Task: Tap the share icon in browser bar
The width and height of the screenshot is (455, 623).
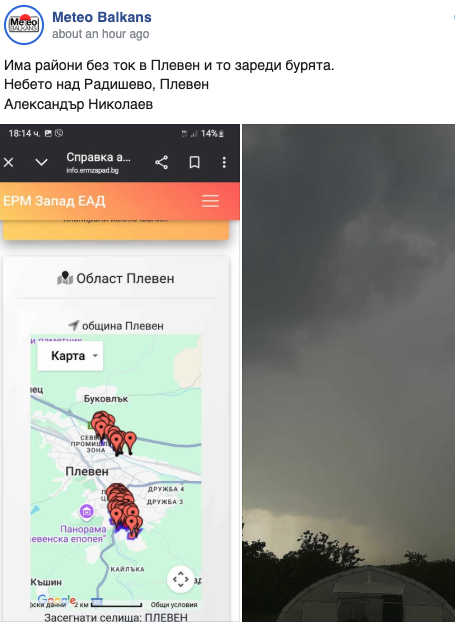Action: point(161,162)
